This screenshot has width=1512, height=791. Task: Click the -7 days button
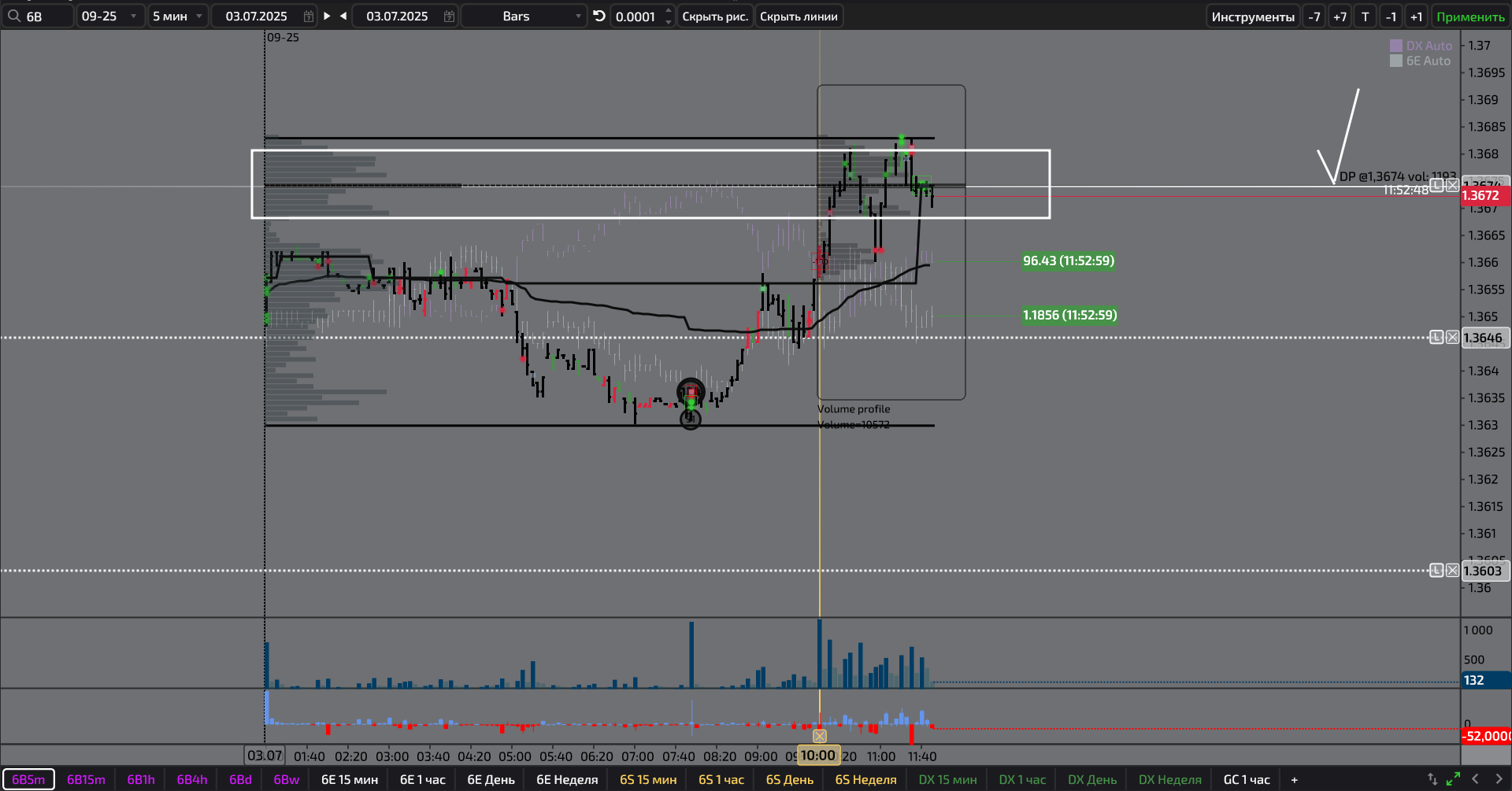pos(1314,17)
